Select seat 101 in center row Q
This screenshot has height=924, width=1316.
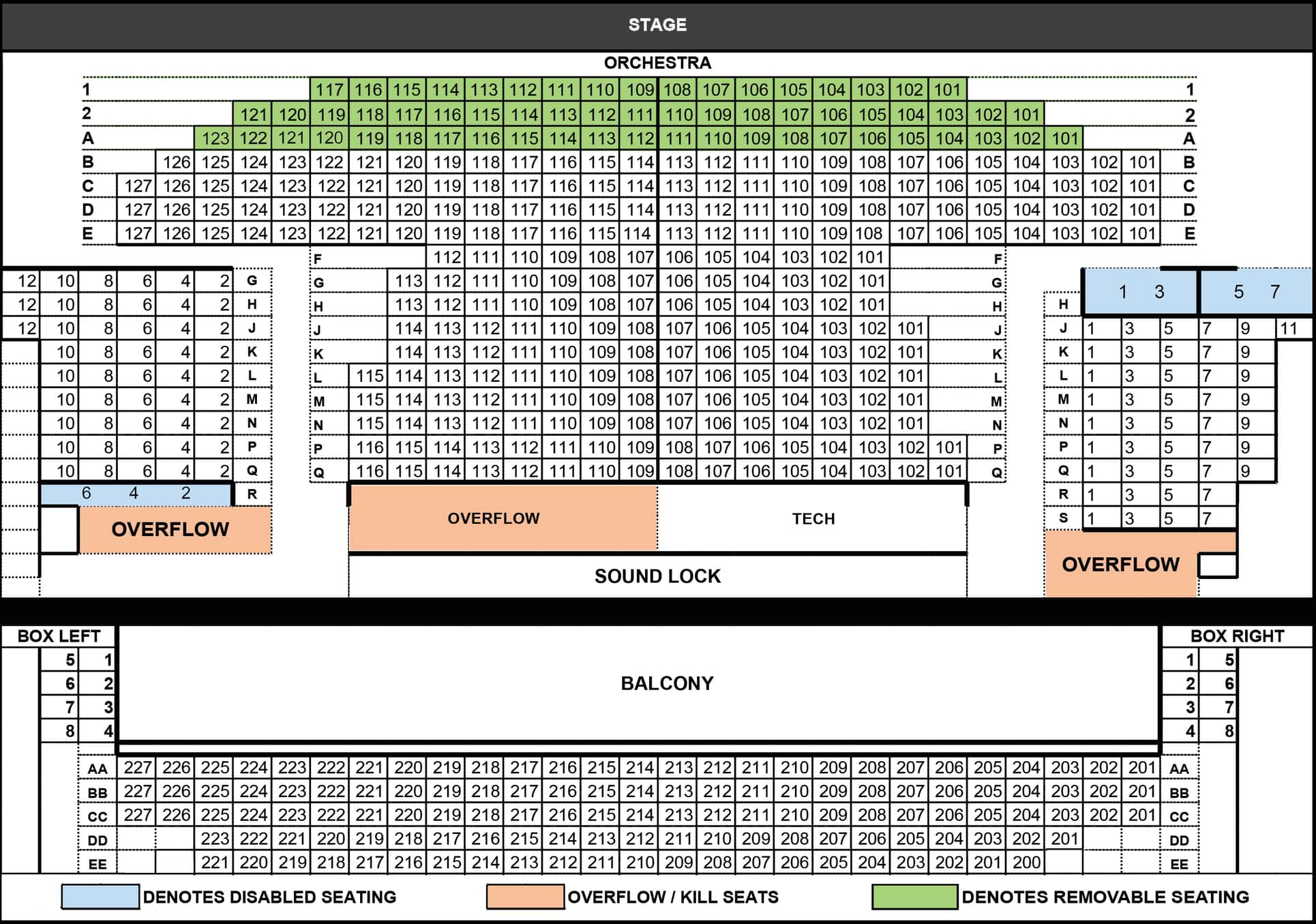948,471
